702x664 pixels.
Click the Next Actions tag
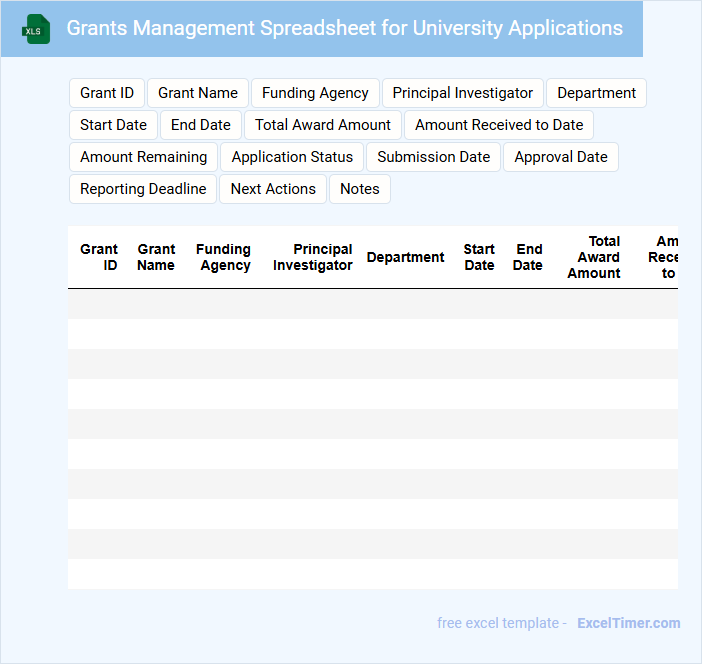click(273, 189)
